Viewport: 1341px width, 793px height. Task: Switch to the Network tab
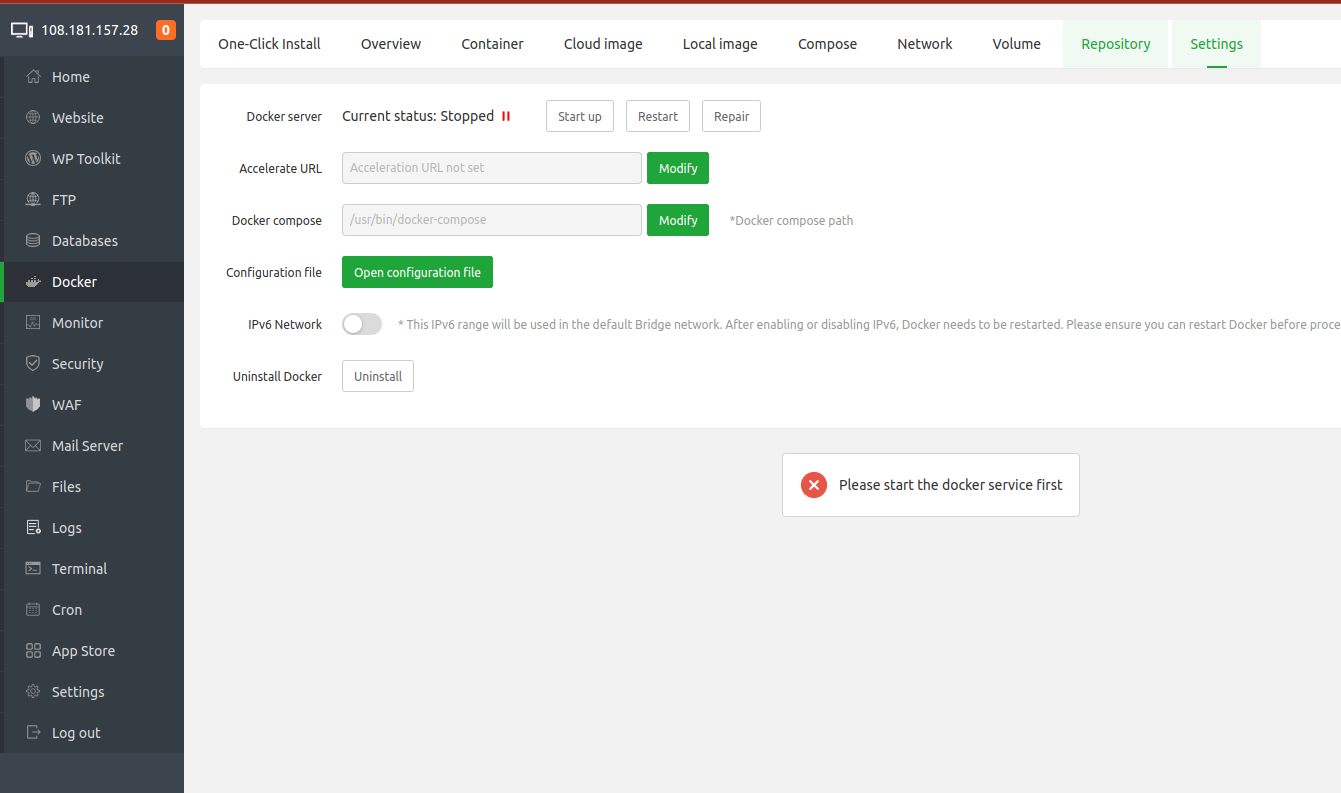[925, 44]
